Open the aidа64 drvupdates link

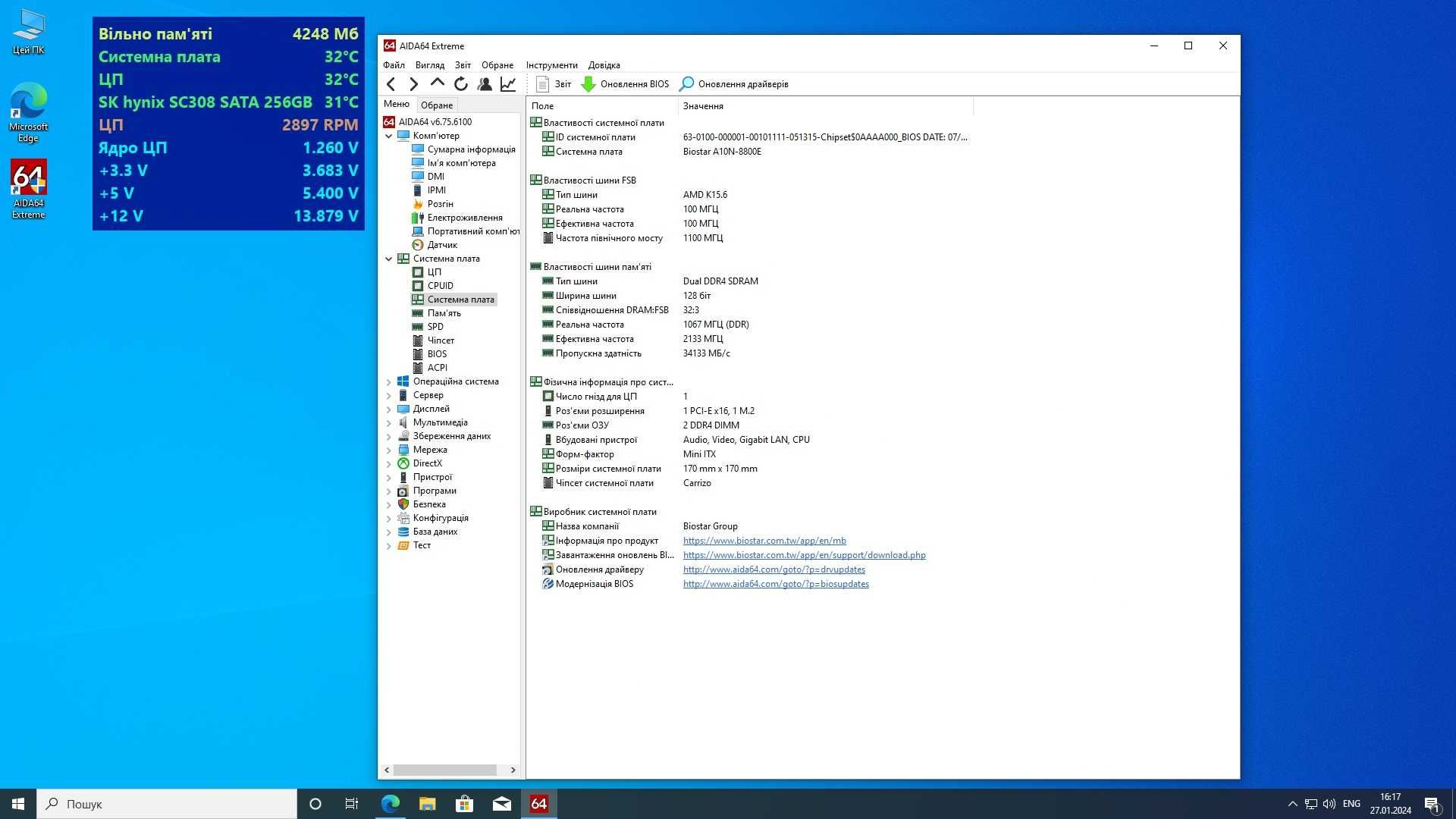coord(773,570)
